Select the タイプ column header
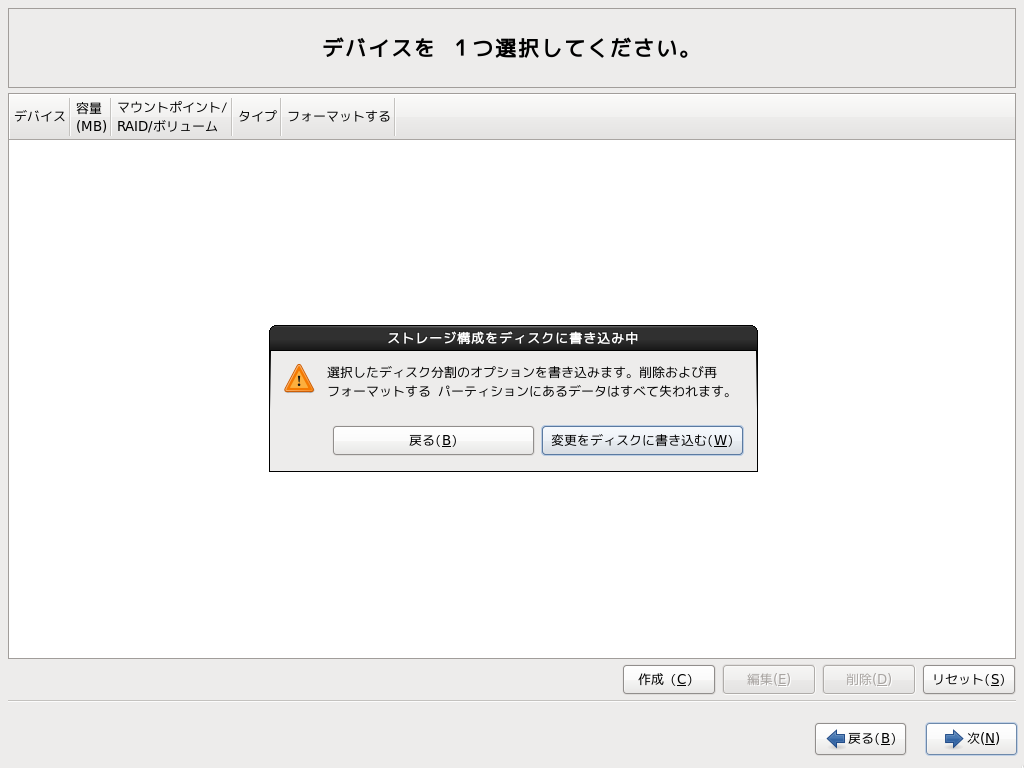Image resolution: width=1024 pixels, height=768 pixels. click(x=256, y=116)
